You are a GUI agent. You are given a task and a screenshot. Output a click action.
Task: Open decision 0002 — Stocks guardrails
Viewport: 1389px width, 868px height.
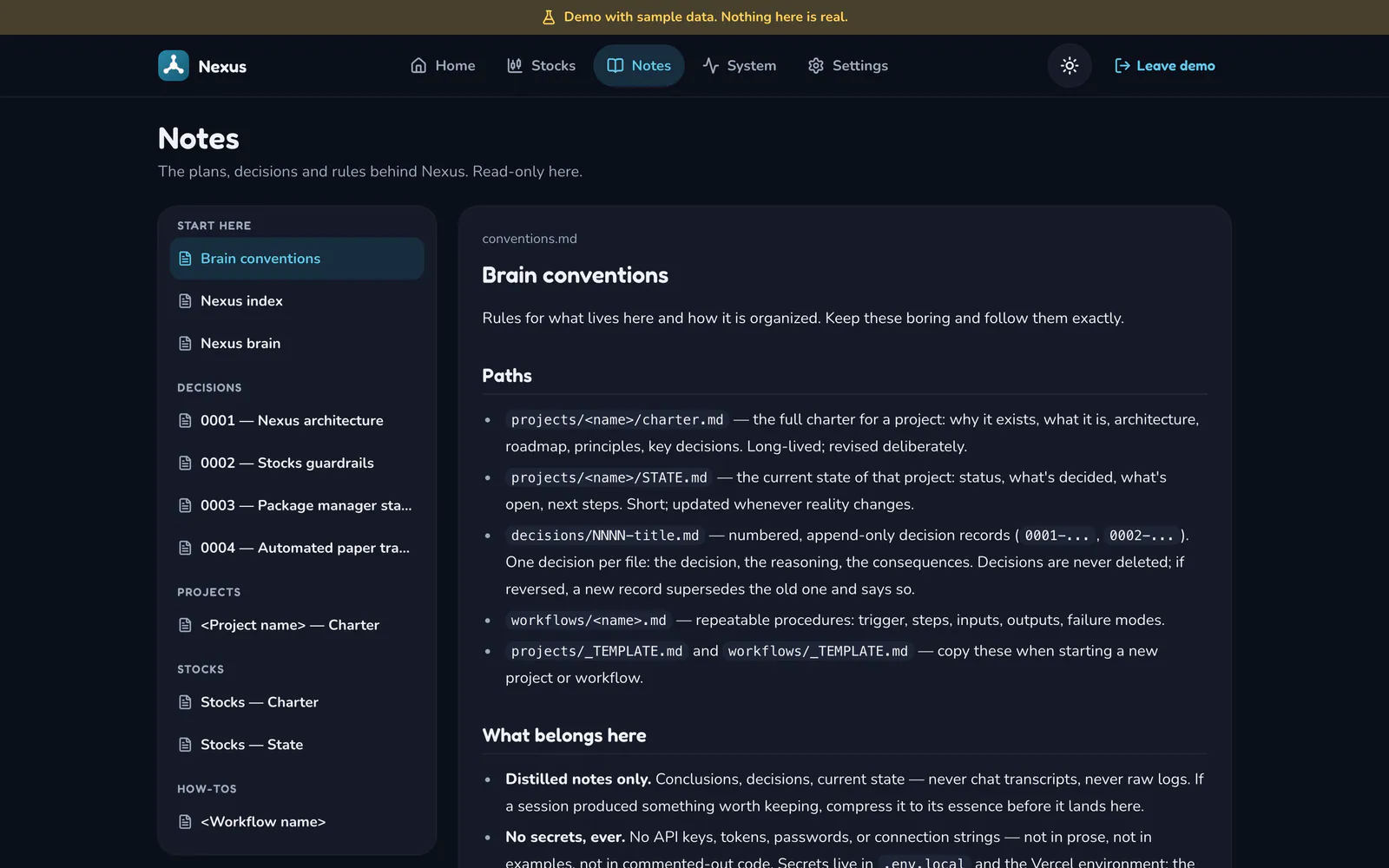tap(297, 464)
